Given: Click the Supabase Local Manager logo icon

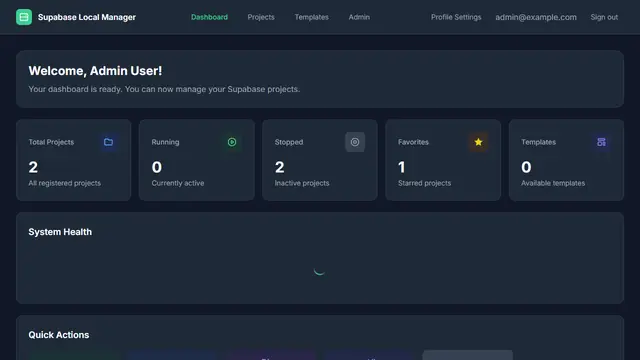Looking at the screenshot, I should [24, 17].
